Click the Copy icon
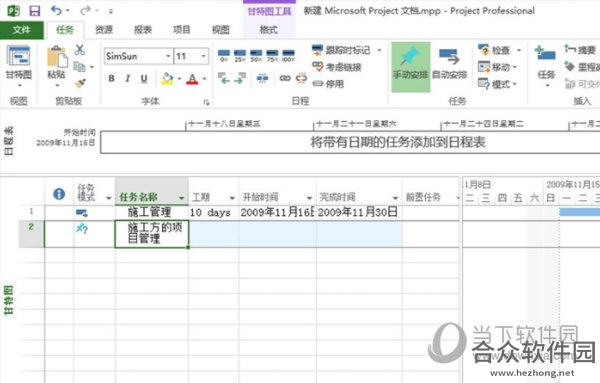Viewport: 600px width, 383px height. pos(79,67)
